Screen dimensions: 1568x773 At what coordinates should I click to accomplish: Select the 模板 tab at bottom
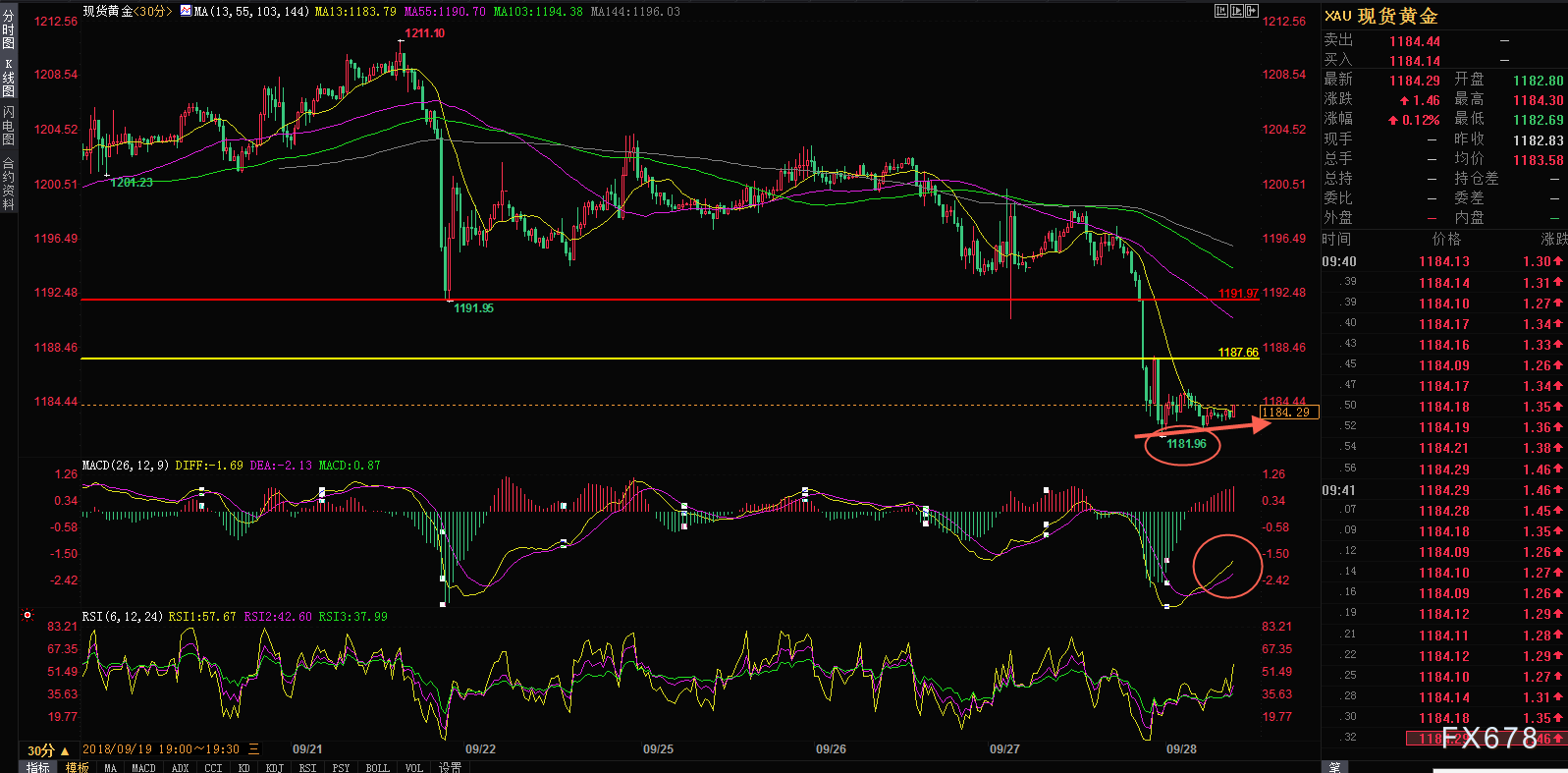(x=78, y=767)
